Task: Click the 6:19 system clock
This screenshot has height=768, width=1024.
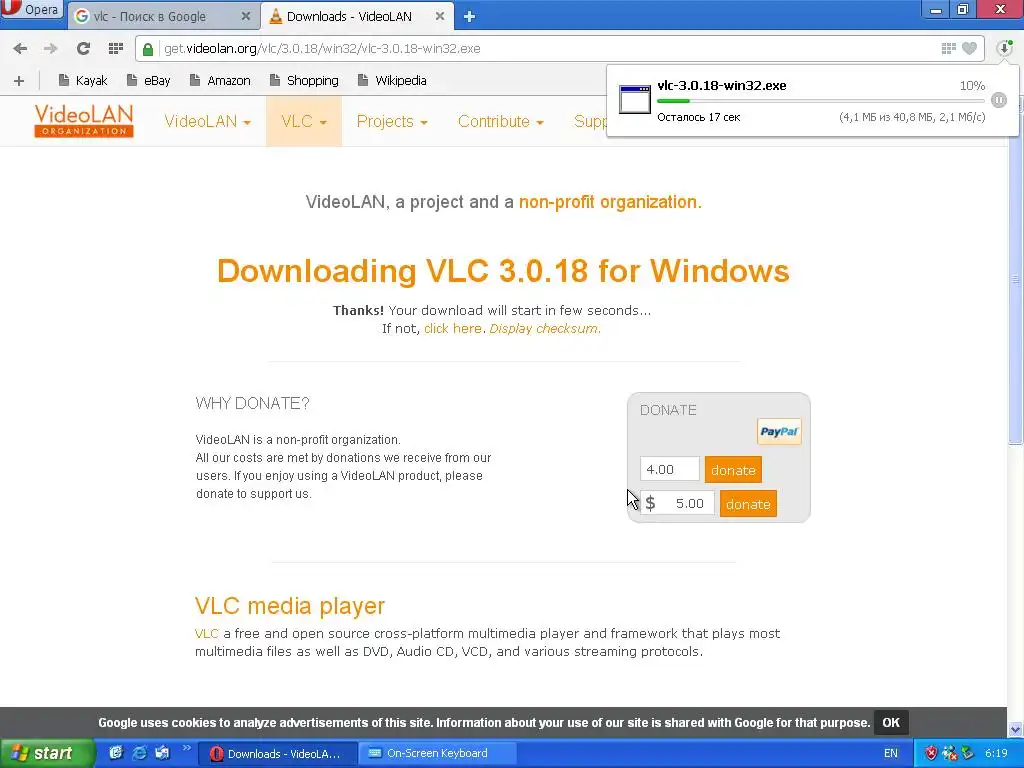Action: click(996, 753)
